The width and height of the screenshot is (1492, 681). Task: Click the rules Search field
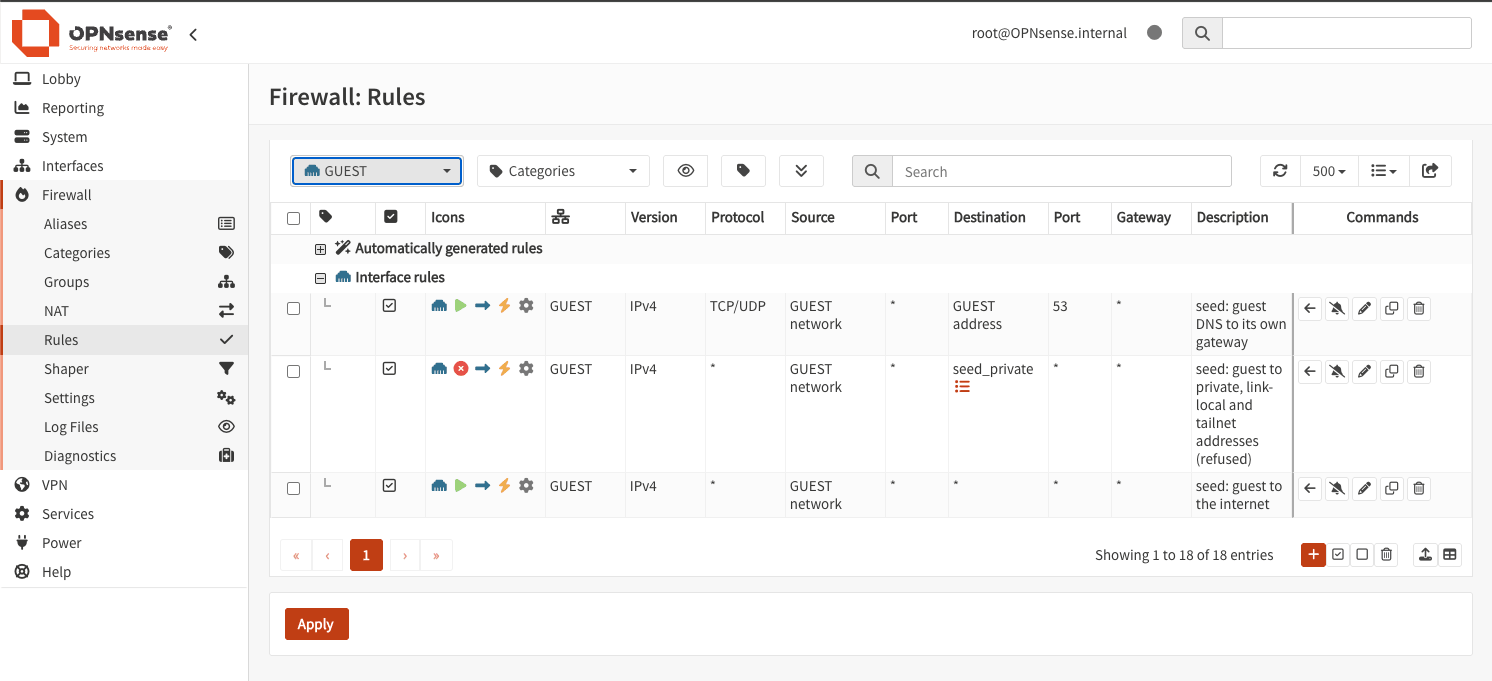coord(1061,171)
